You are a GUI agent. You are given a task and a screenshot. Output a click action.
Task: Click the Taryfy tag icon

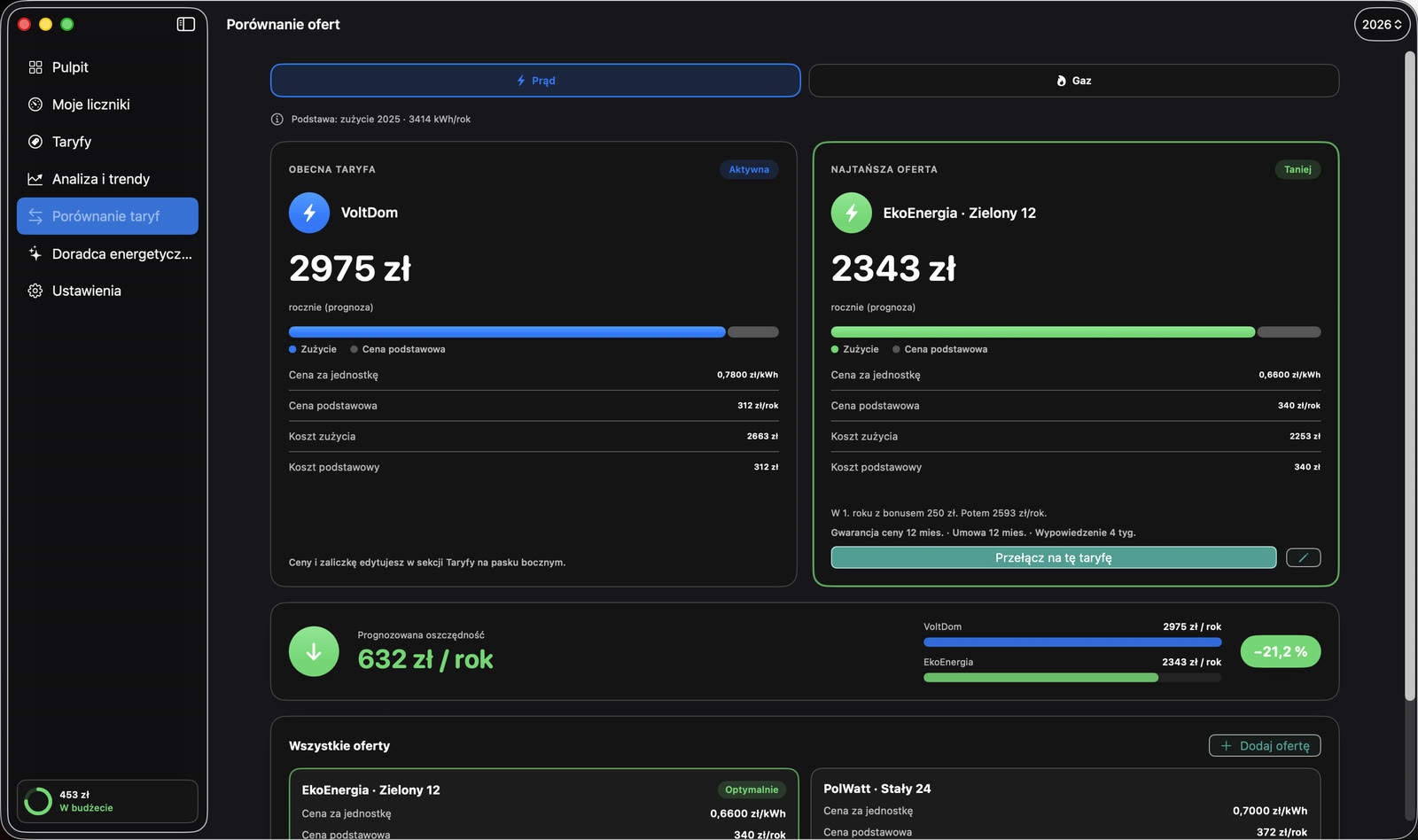35,142
